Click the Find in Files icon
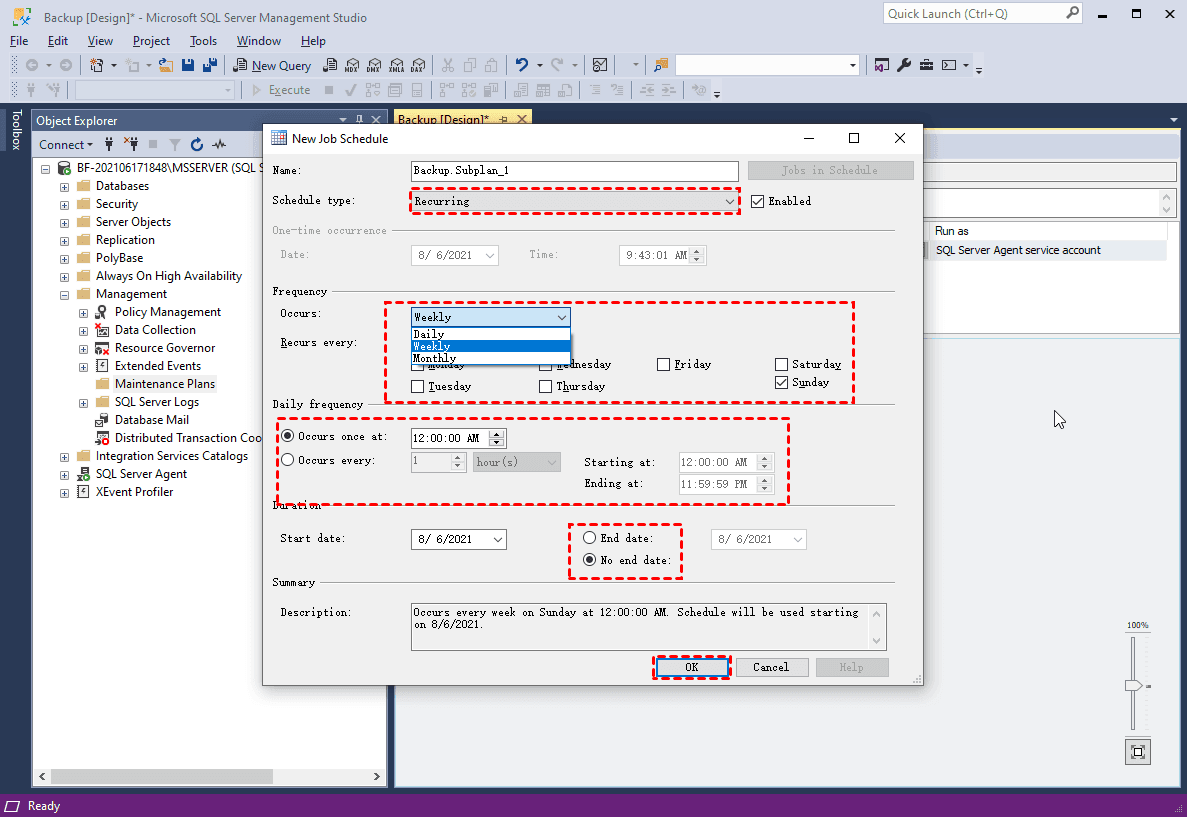The image size is (1187, 817). 661,66
